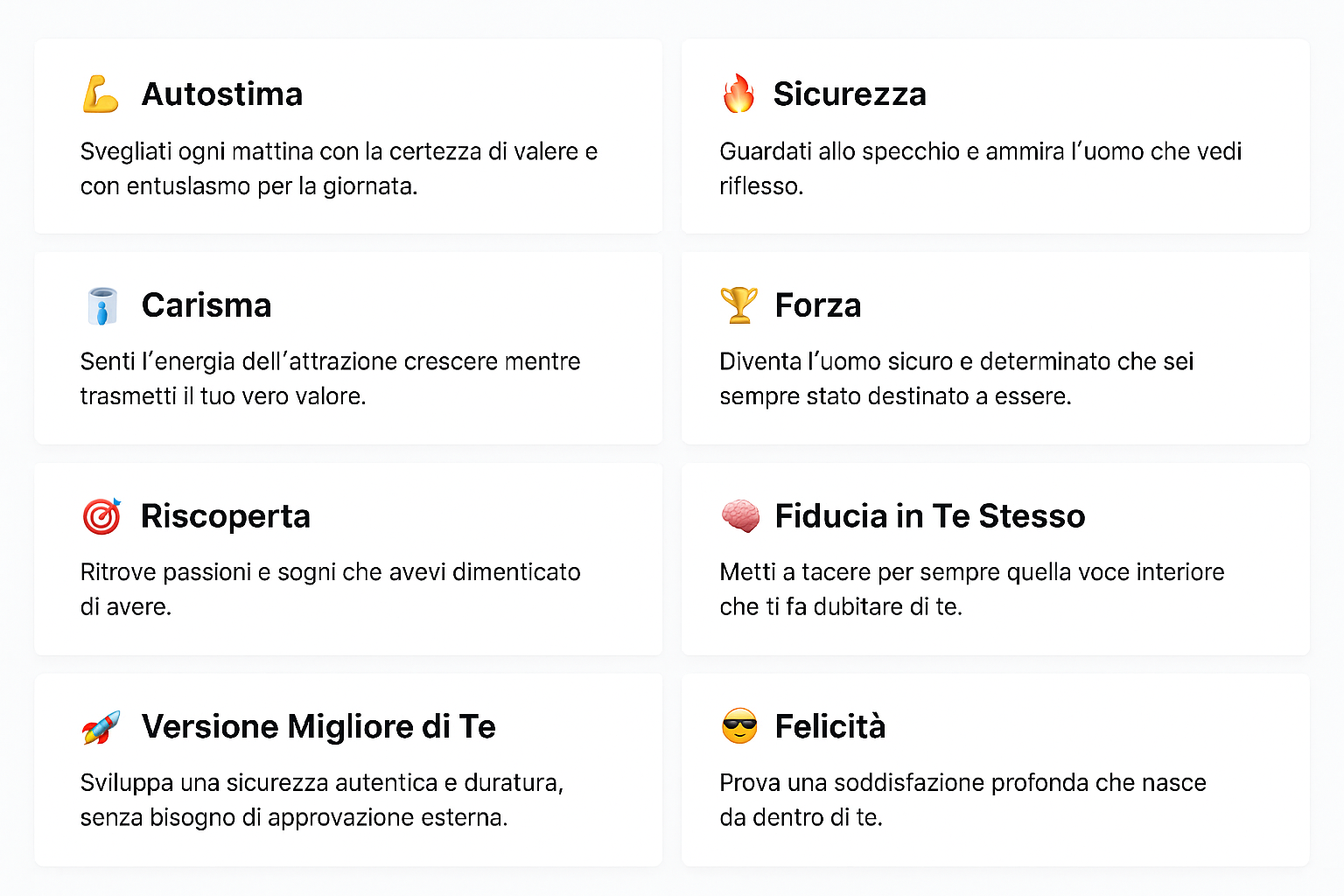Screen dimensions: 1344x896
Task: Click the 'Prova una soddisfazione profonda' text
Action: pos(963,800)
